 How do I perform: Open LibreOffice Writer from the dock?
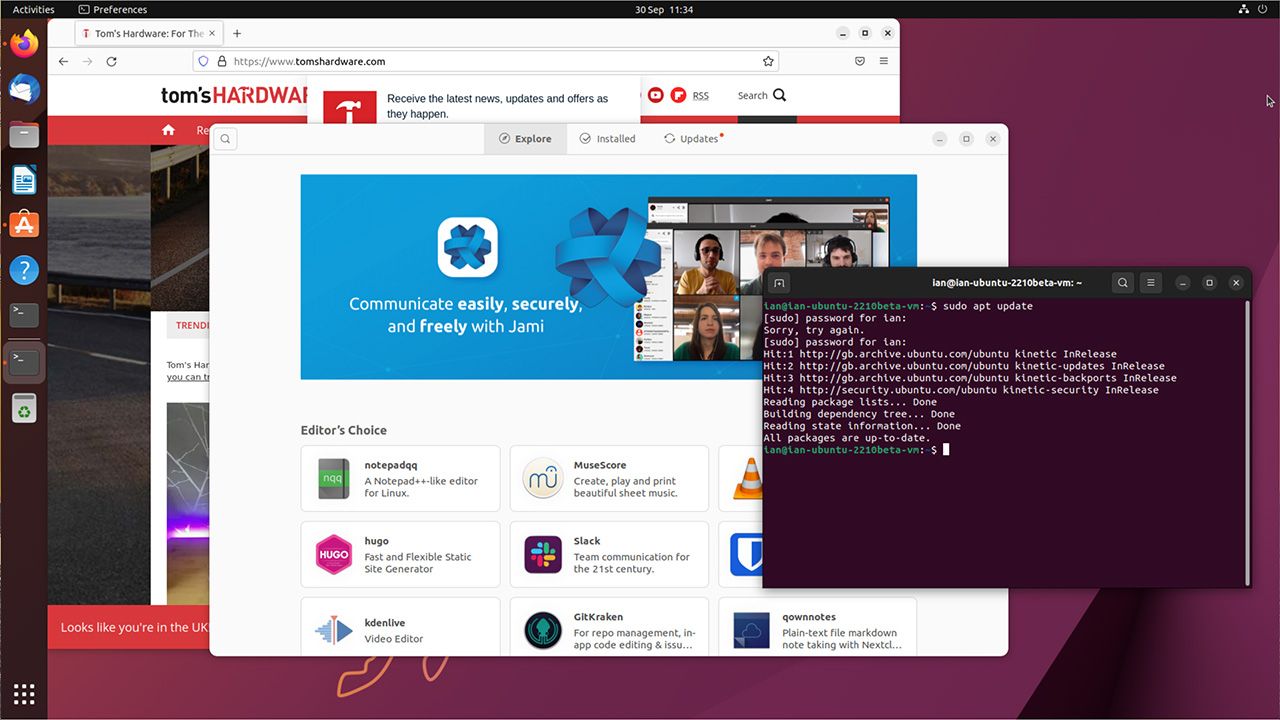24,180
